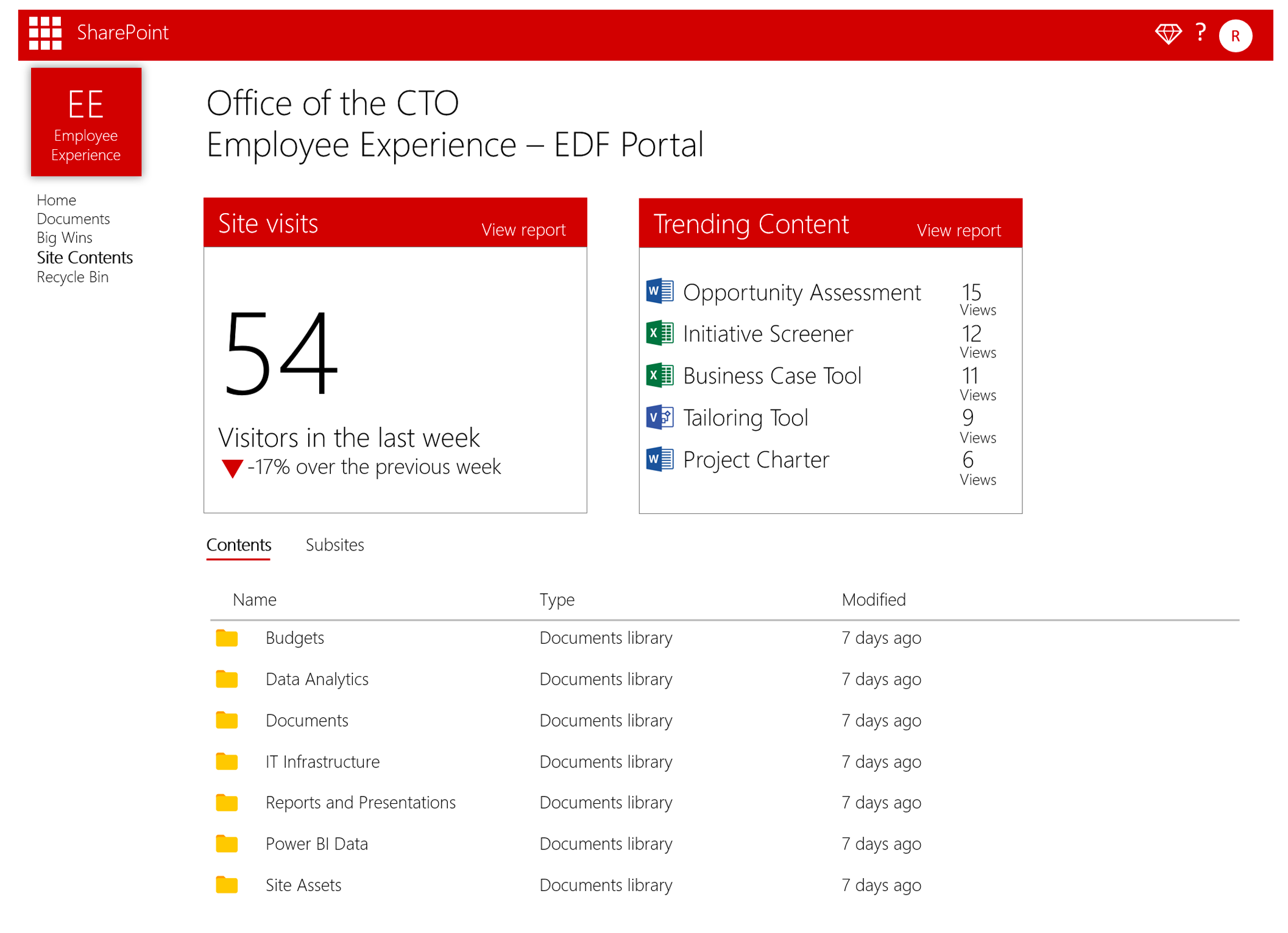
Task: Click the diamond rewards icon
Action: (x=1167, y=33)
